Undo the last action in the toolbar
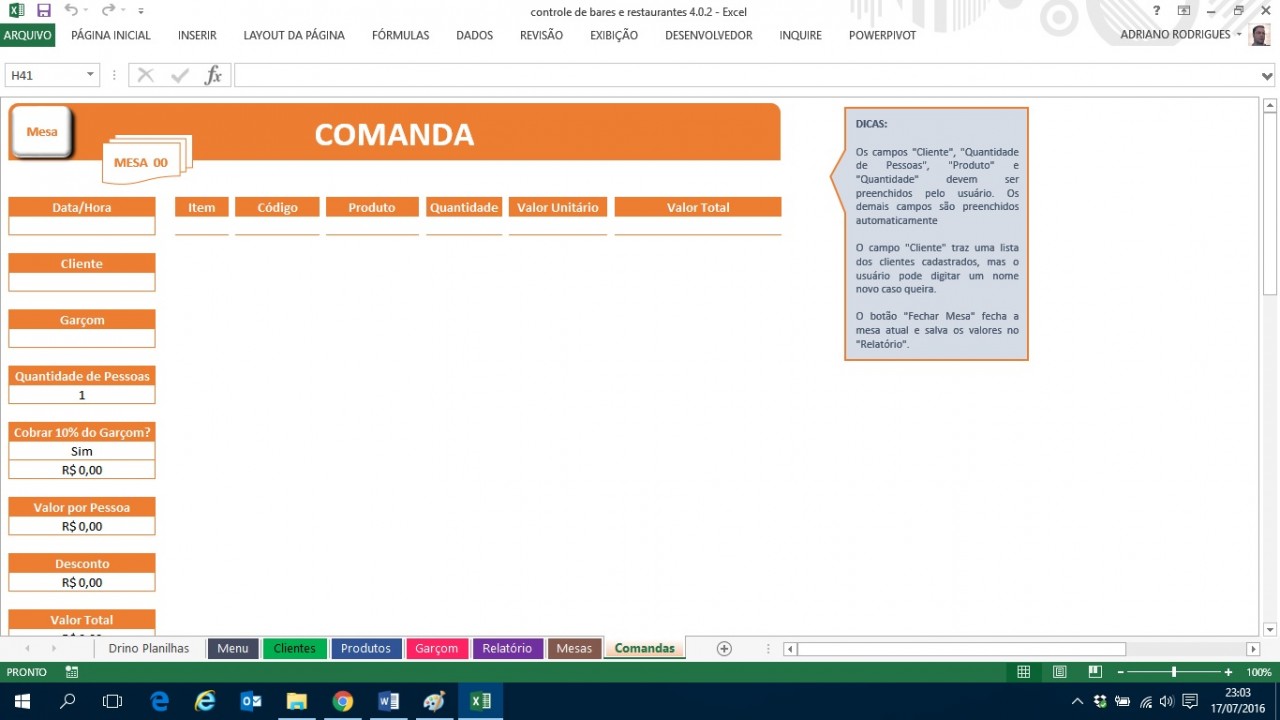 pos(70,11)
